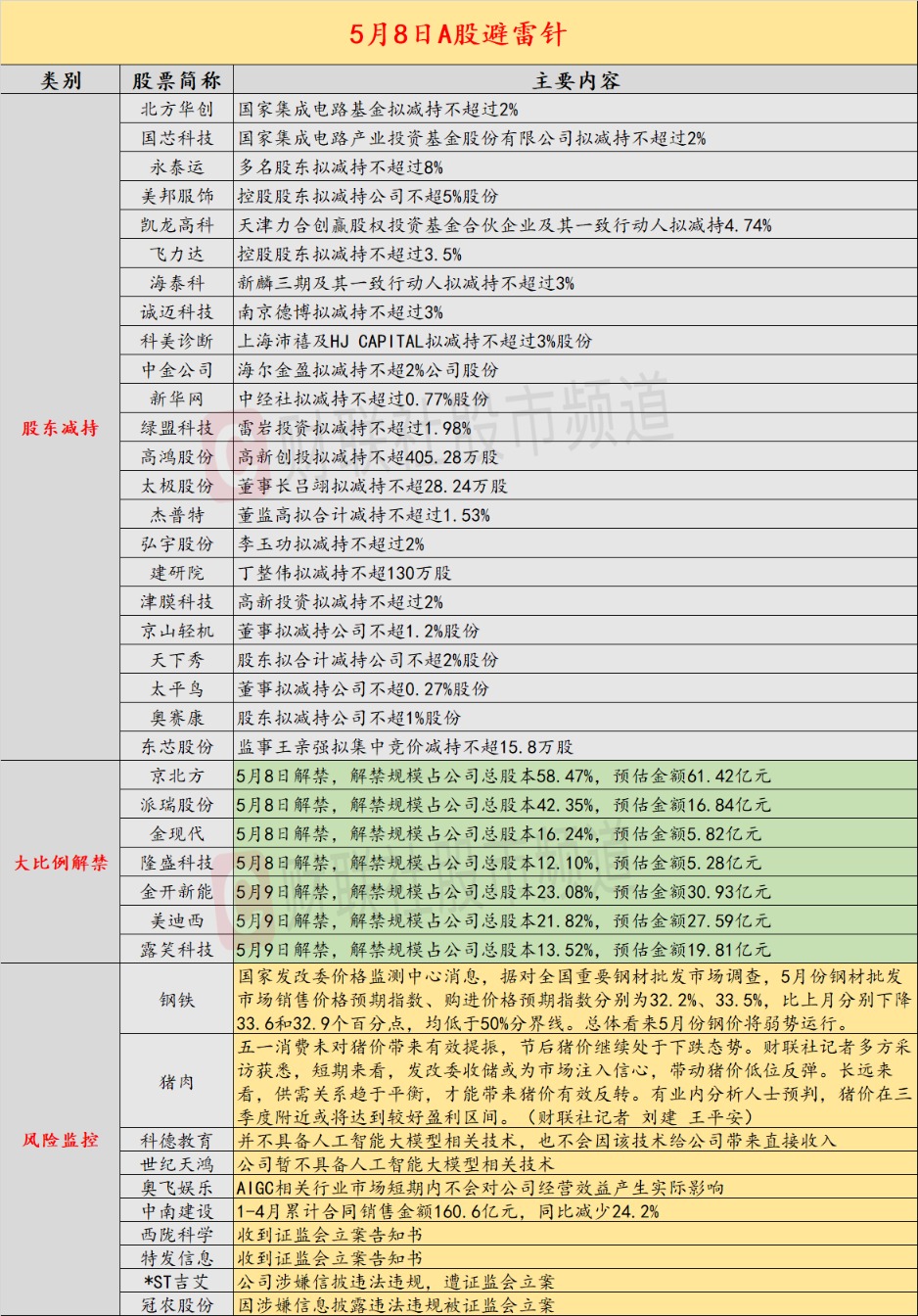The height and width of the screenshot is (1316, 918).
Task: Click the 金开新能 stock name cell
Action: click(177, 891)
